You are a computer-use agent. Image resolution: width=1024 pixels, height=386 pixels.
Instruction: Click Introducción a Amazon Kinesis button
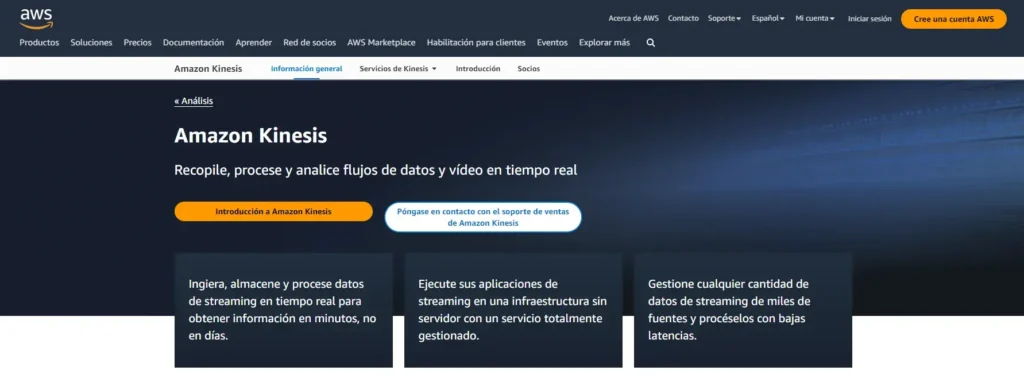[274, 212]
